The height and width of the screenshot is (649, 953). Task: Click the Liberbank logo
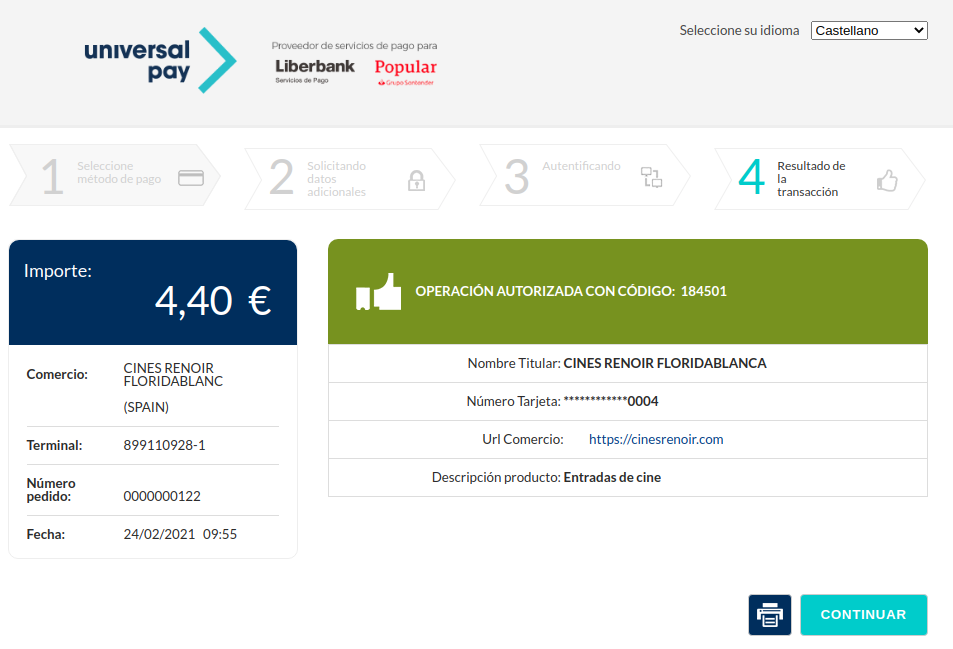[314, 70]
